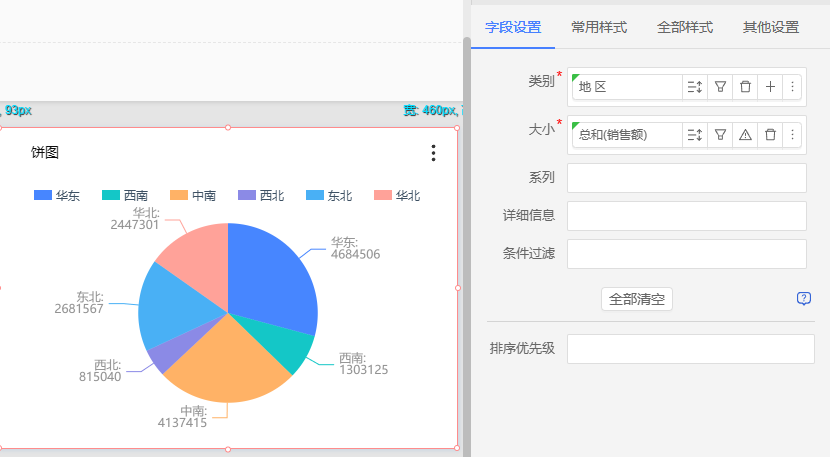Image resolution: width=830 pixels, height=457 pixels.
Task: Open more options for 总和(销售额) field
Action: tap(793, 134)
